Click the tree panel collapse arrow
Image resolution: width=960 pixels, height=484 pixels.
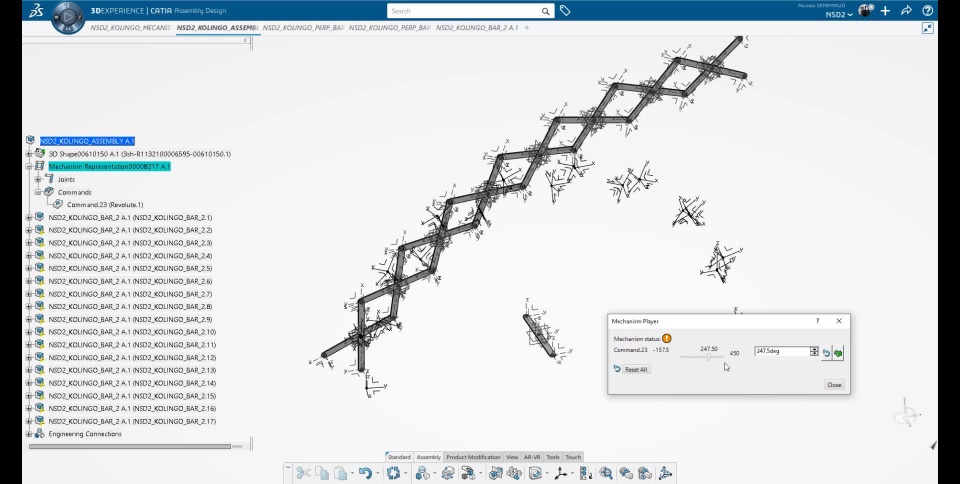coord(246,40)
